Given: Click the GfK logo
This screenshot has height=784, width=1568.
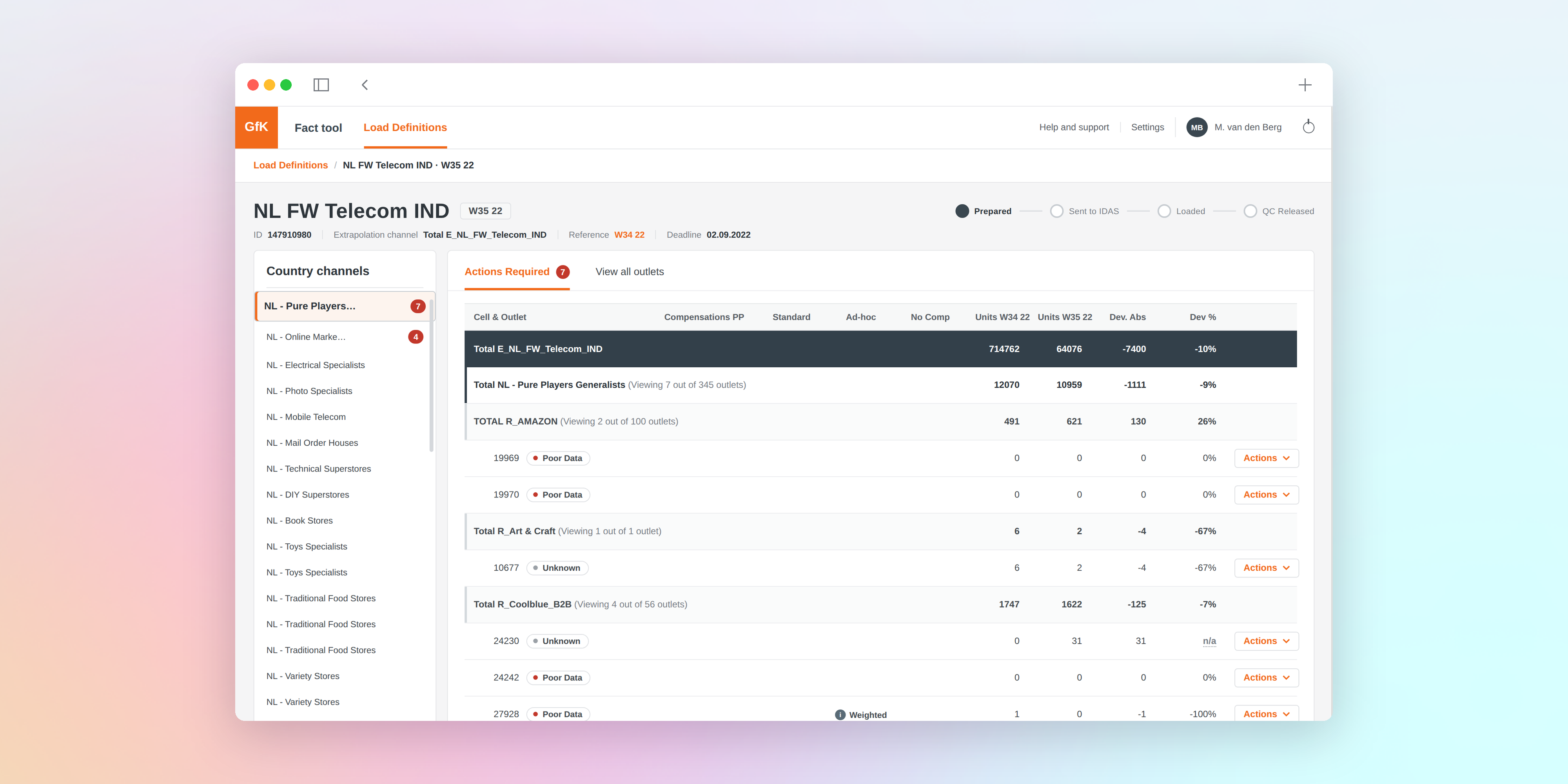Looking at the screenshot, I should click(256, 127).
